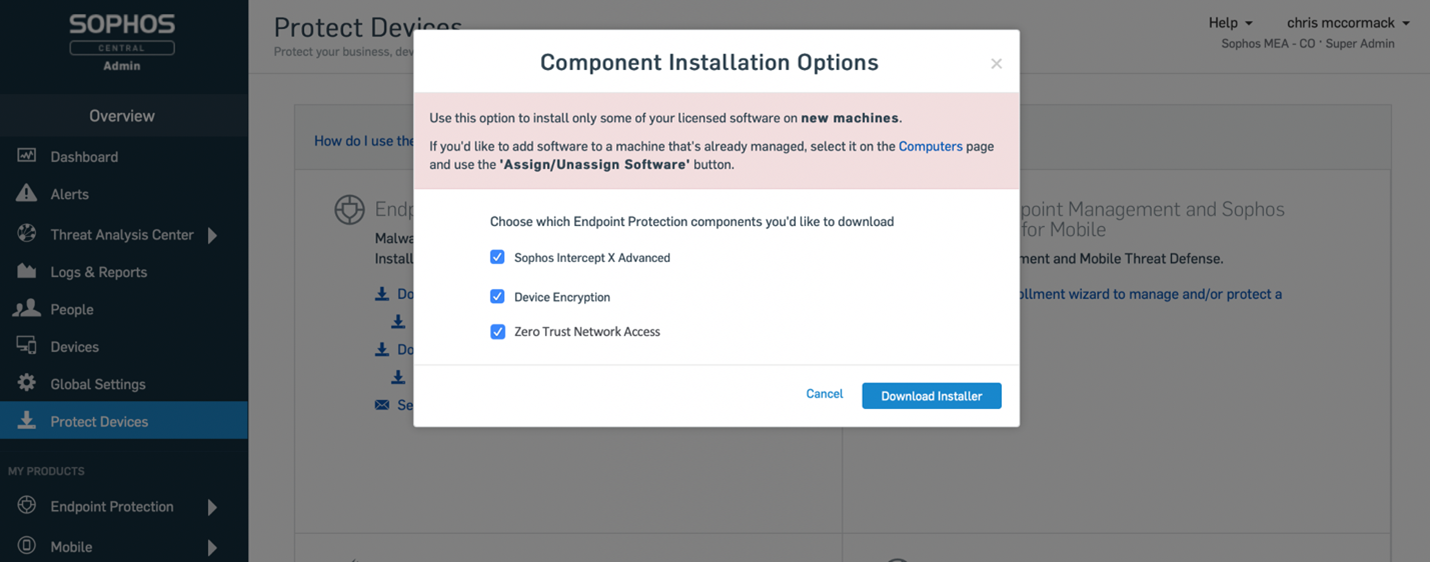Click the Logs & Reports folder icon
The height and width of the screenshot is (562, 1430).
coord(27,271)
